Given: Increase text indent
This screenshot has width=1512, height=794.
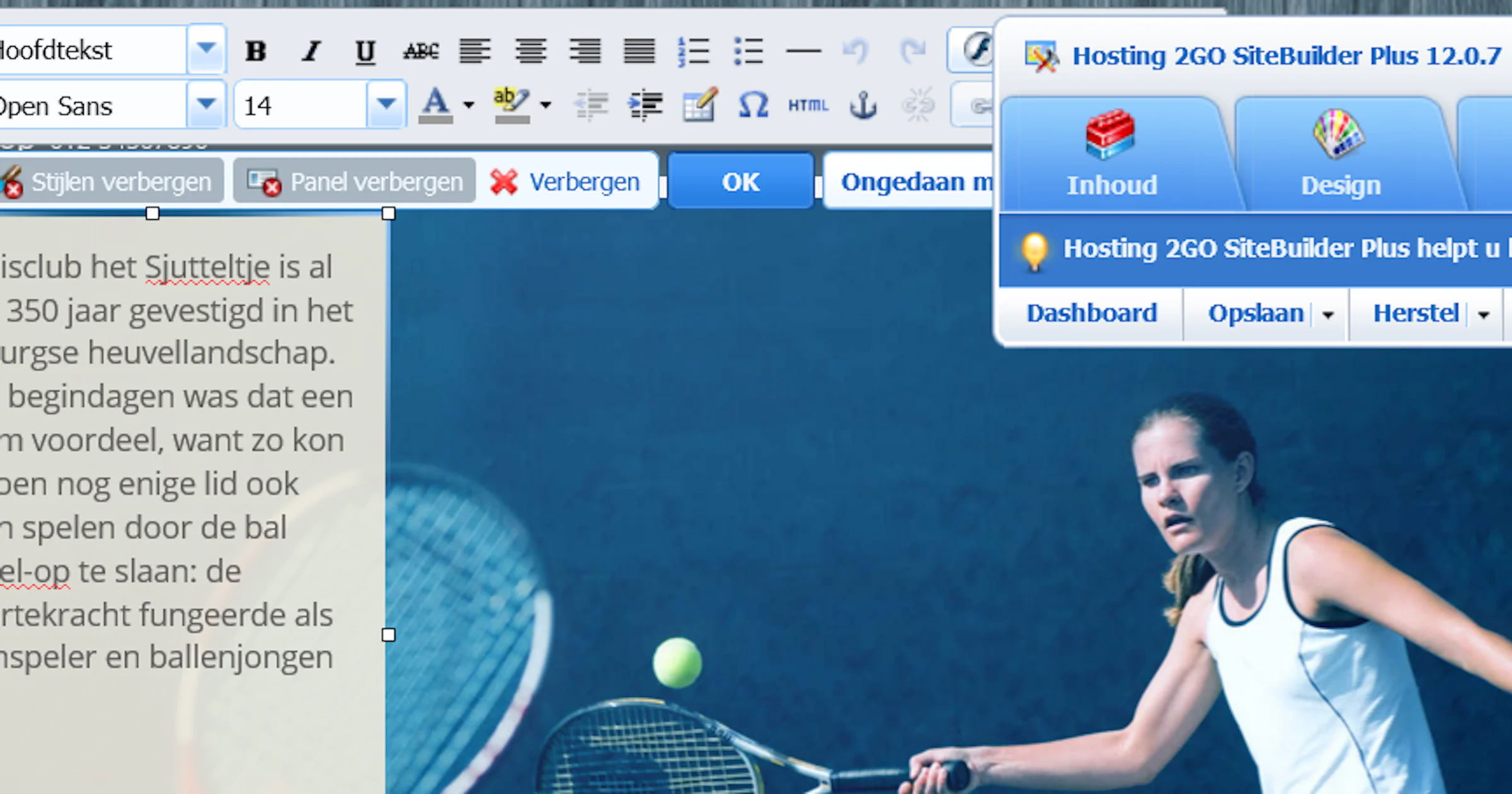Looking at the screenshot, I should pos(645,105).
